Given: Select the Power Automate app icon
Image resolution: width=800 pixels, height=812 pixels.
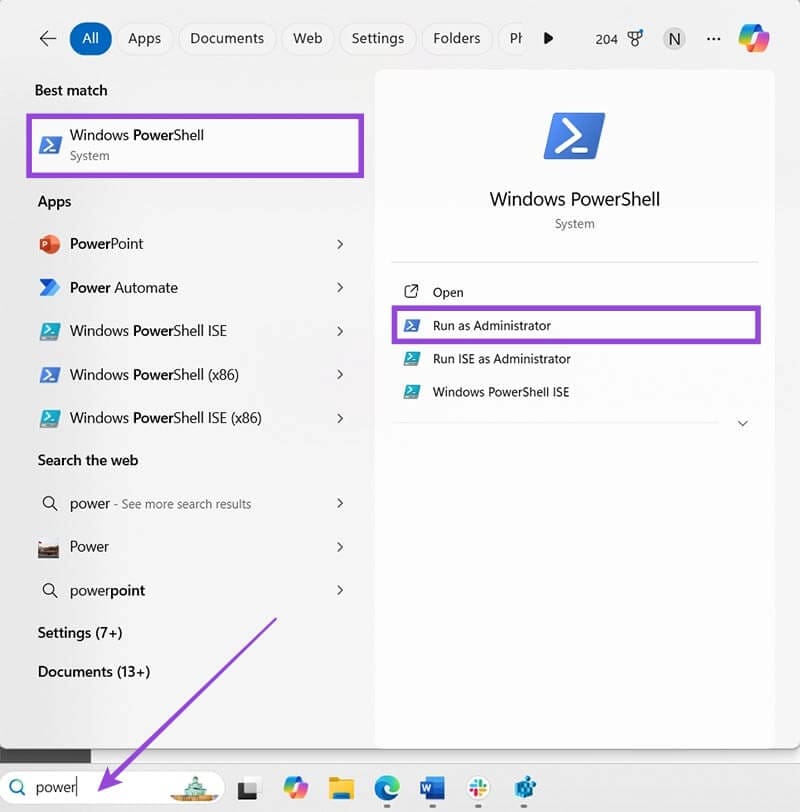Looking at the screenshot, I should click(50, 288).
